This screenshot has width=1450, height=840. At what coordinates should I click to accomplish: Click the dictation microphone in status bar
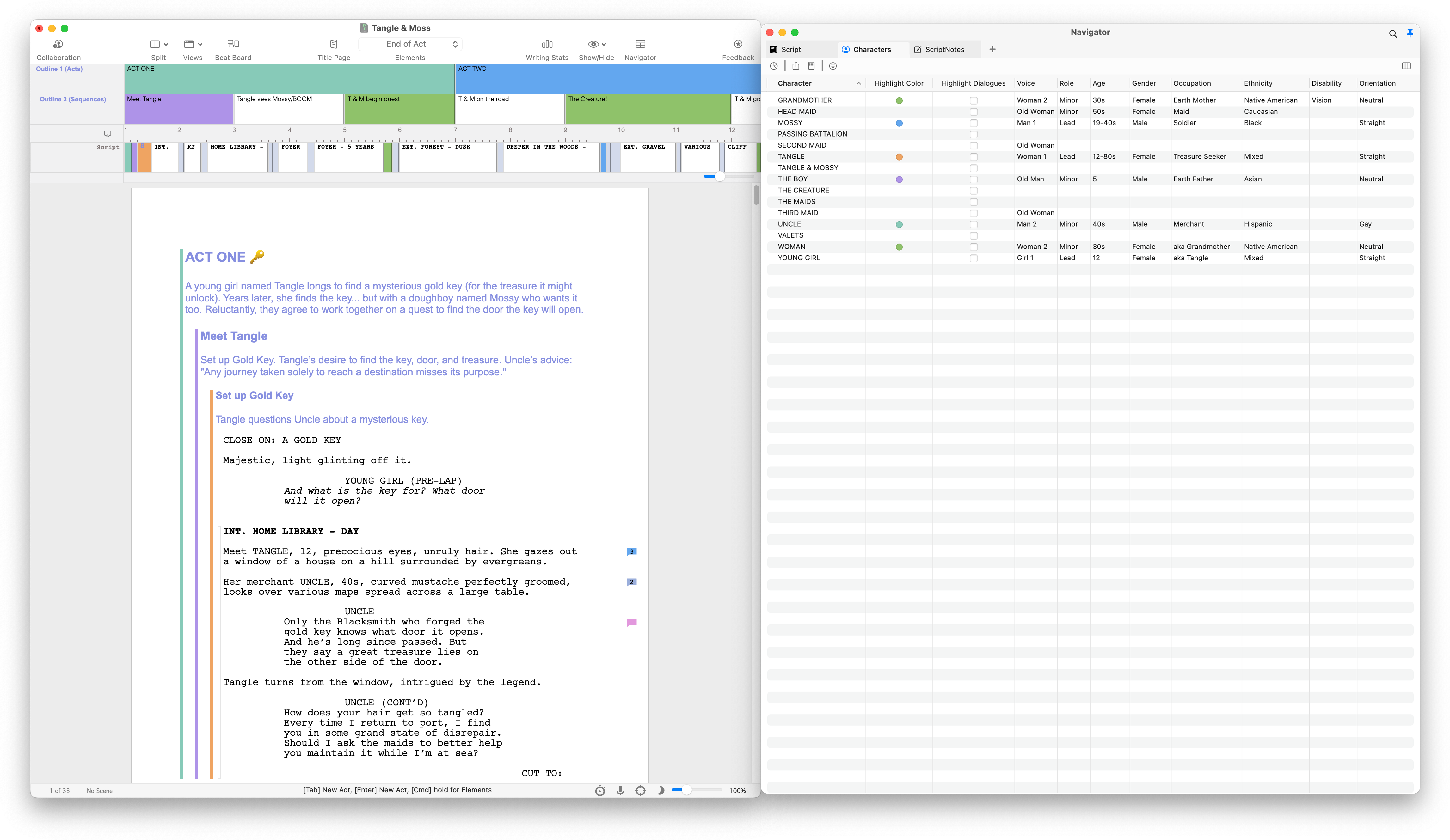pos(620,791)
